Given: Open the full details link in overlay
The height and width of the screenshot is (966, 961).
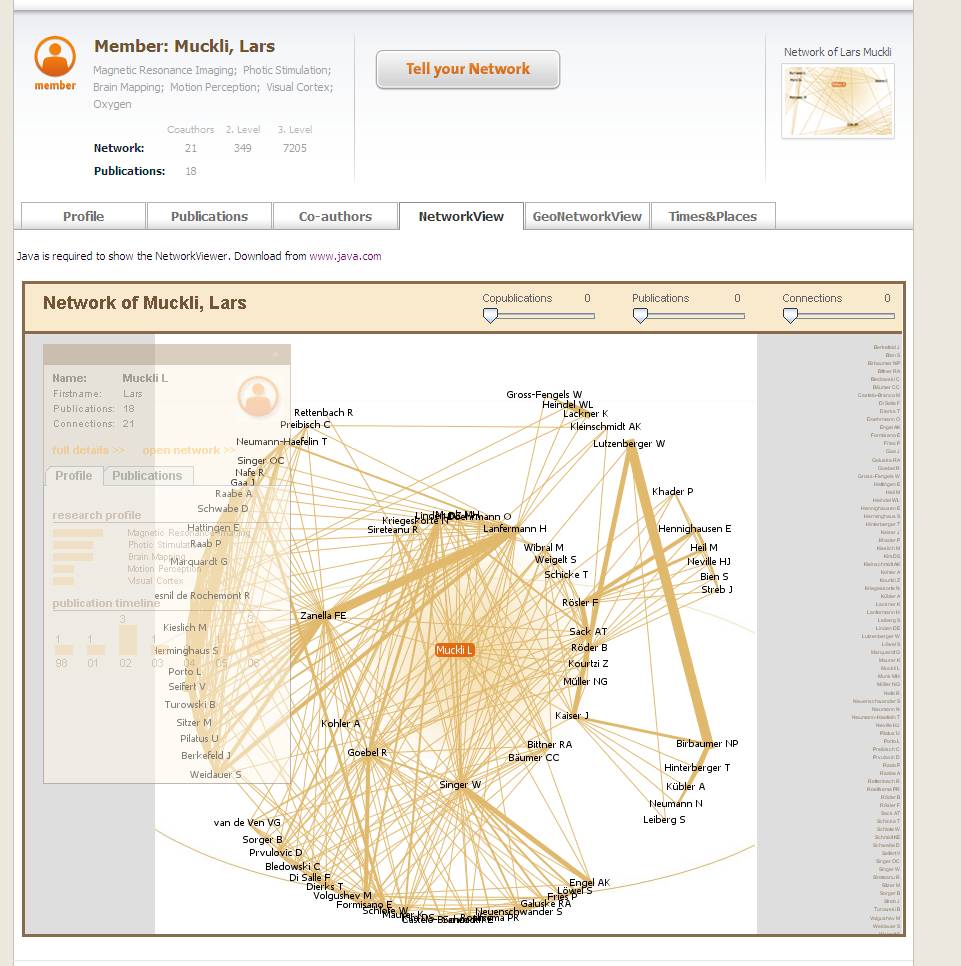Looking at the screenshot, I should point(88,450).
